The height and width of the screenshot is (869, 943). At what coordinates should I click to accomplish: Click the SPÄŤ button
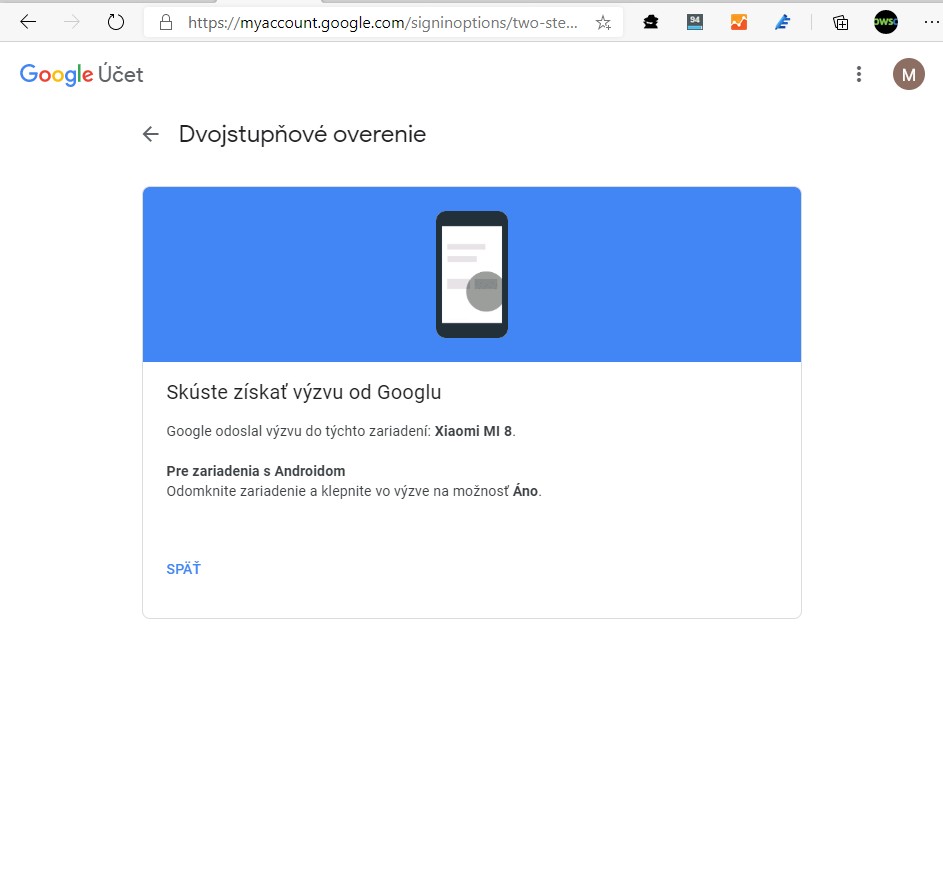coord(183,569)
